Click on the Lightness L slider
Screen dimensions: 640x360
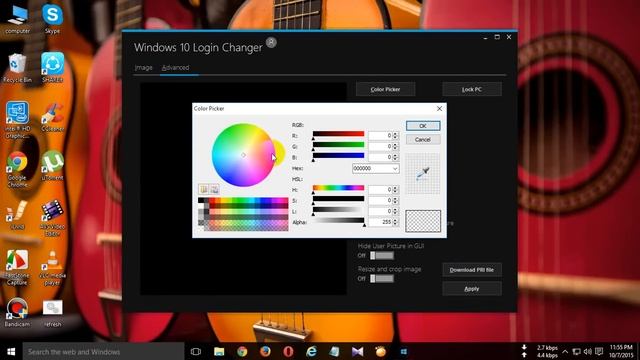338,209
